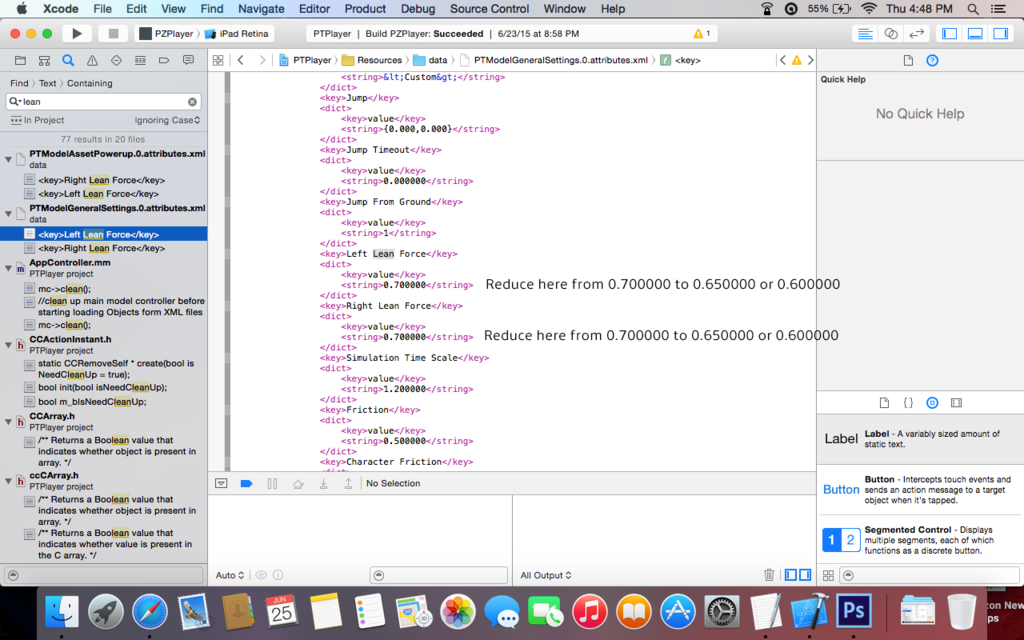Click the search field containing lean
Viewport: 1024px width, 640px height.
coord(104,102)
